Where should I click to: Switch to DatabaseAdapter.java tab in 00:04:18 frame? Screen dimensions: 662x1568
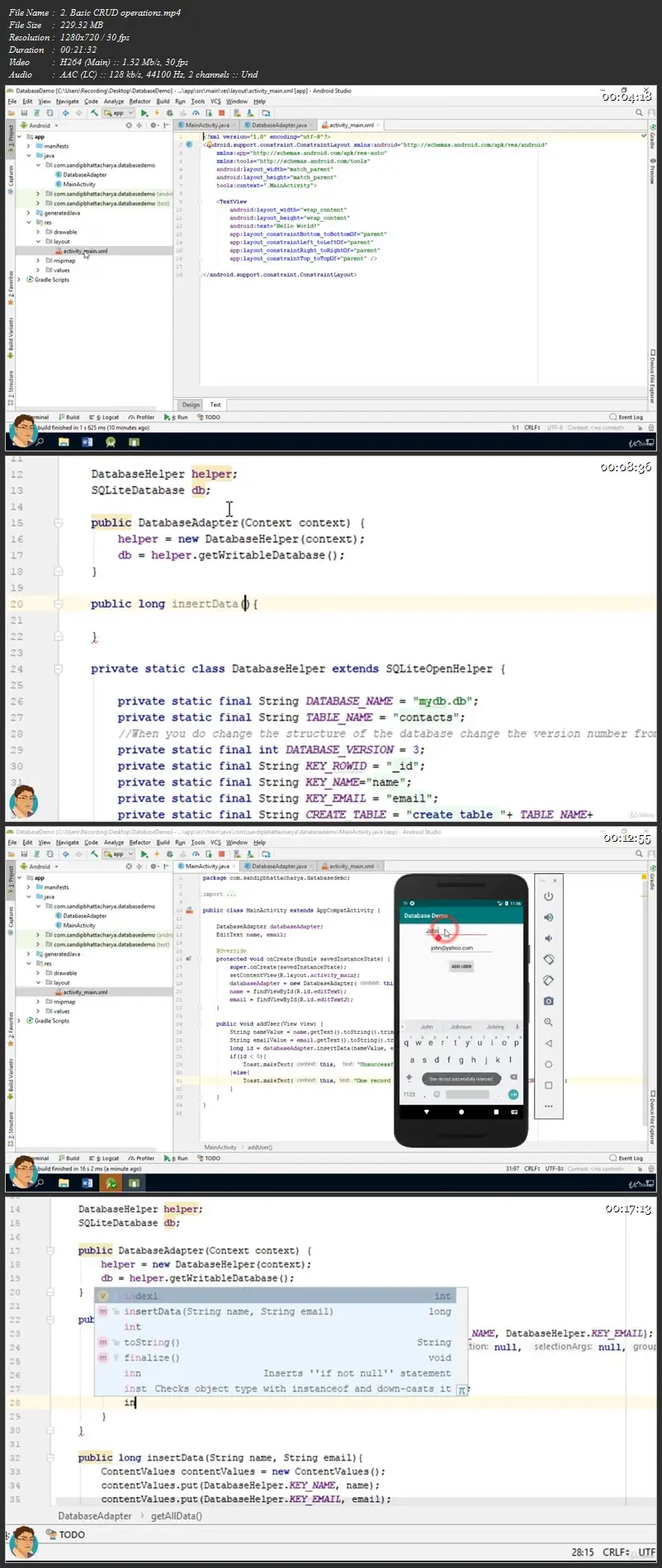point(279,125)
